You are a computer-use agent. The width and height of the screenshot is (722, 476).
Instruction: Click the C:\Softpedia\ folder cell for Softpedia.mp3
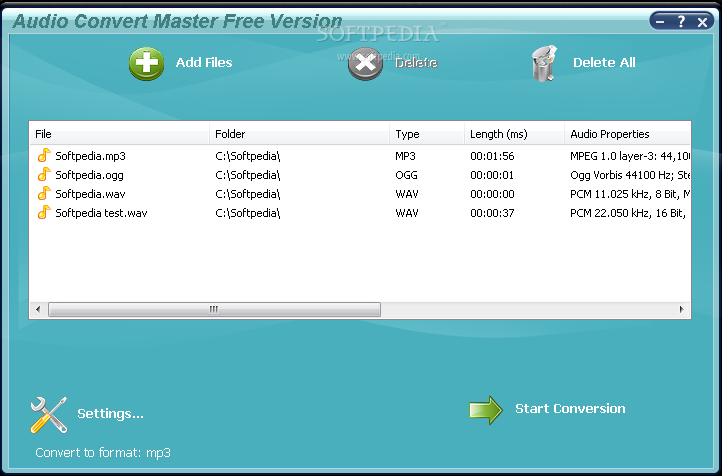point(248,156)
